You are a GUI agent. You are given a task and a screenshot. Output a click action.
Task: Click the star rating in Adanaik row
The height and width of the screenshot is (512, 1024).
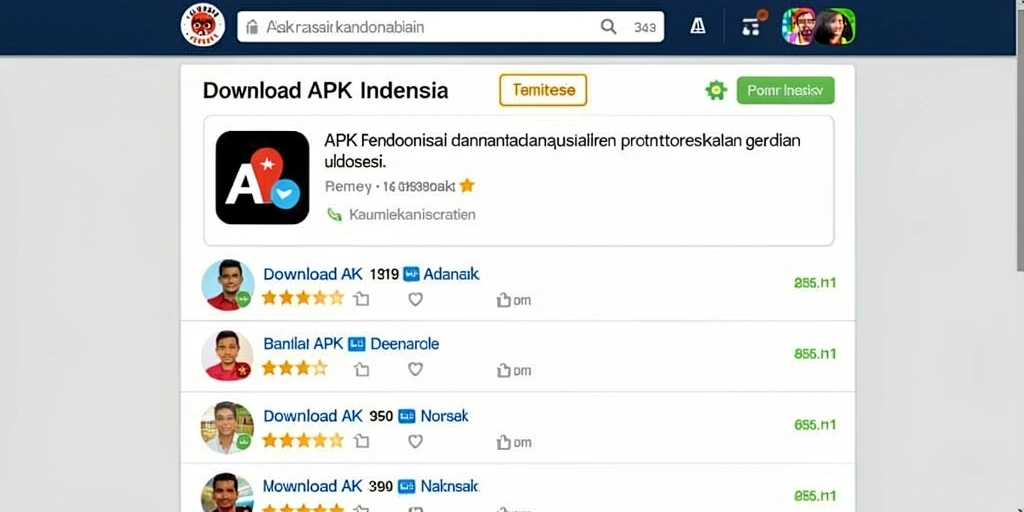[302, 298]
